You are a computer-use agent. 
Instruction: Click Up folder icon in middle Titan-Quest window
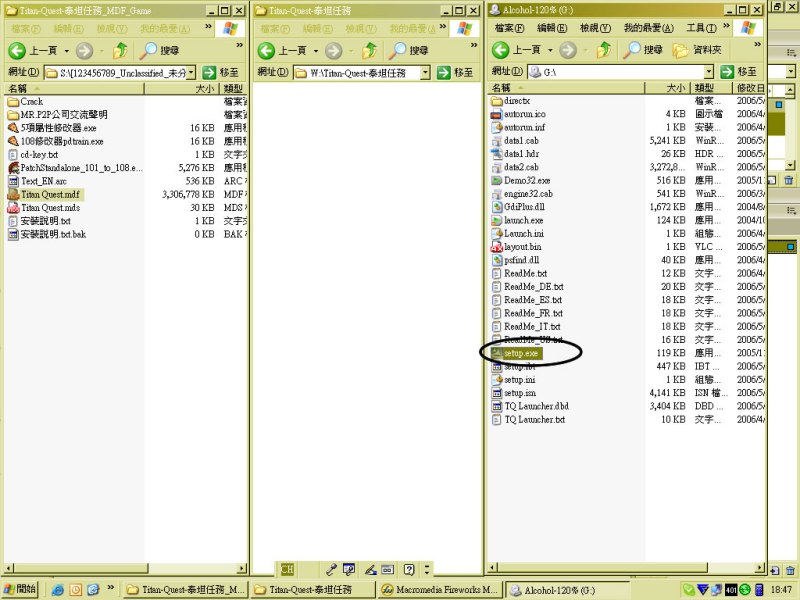click(x=370, y=51)
